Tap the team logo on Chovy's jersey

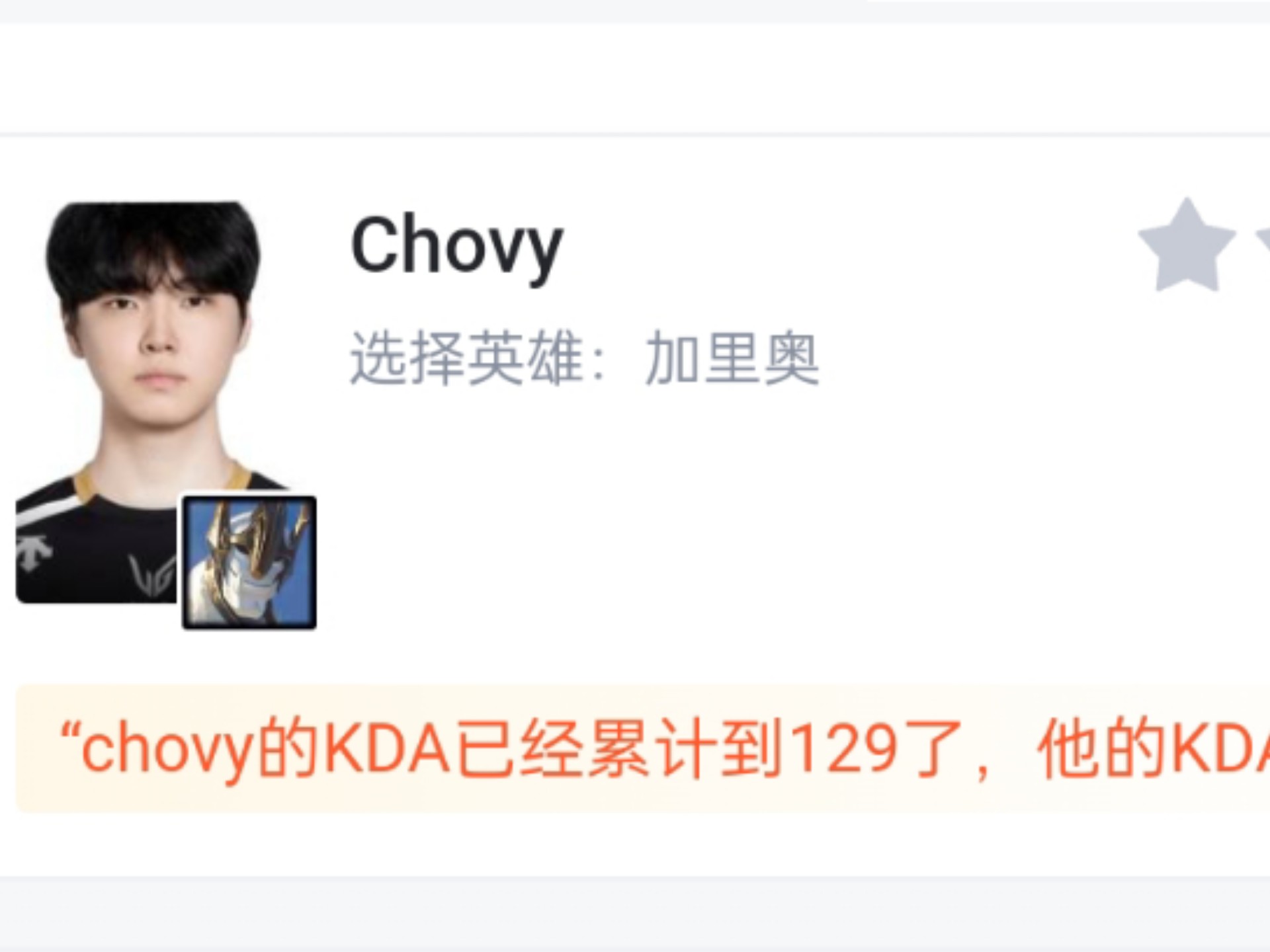click(x=153, y=576)
